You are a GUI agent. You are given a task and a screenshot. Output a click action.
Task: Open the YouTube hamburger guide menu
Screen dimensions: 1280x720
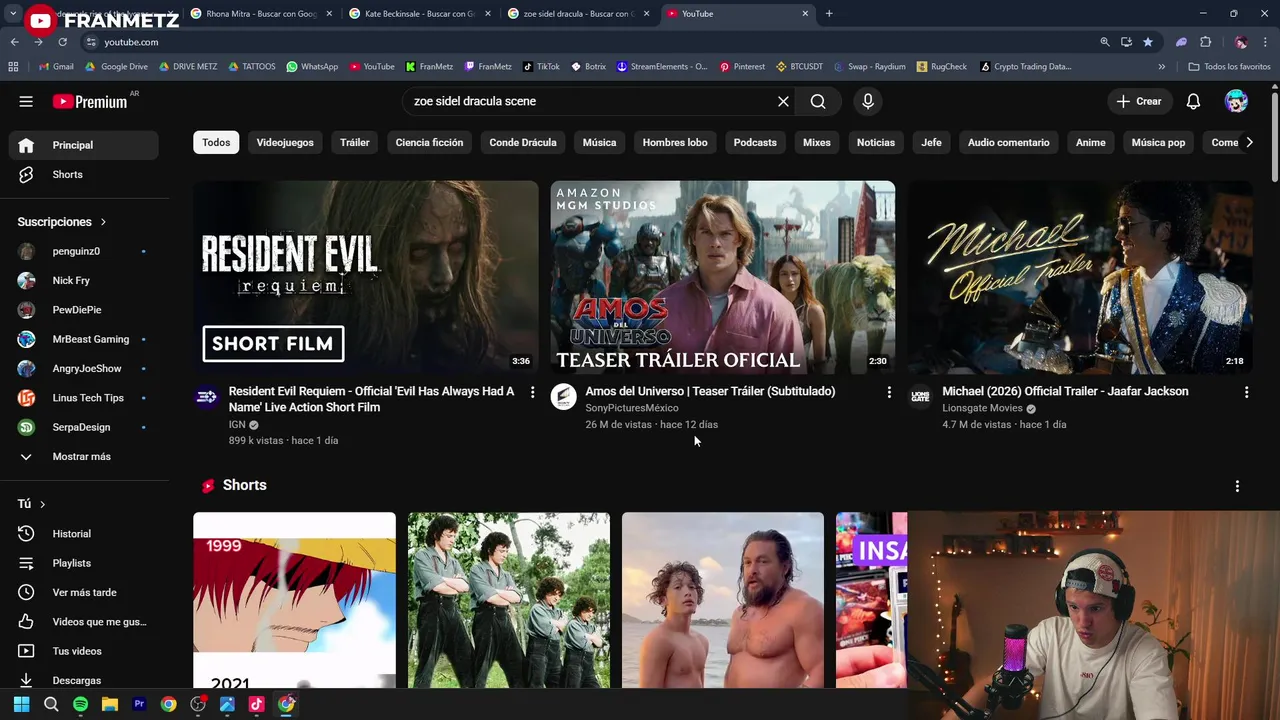coord(26,101)
